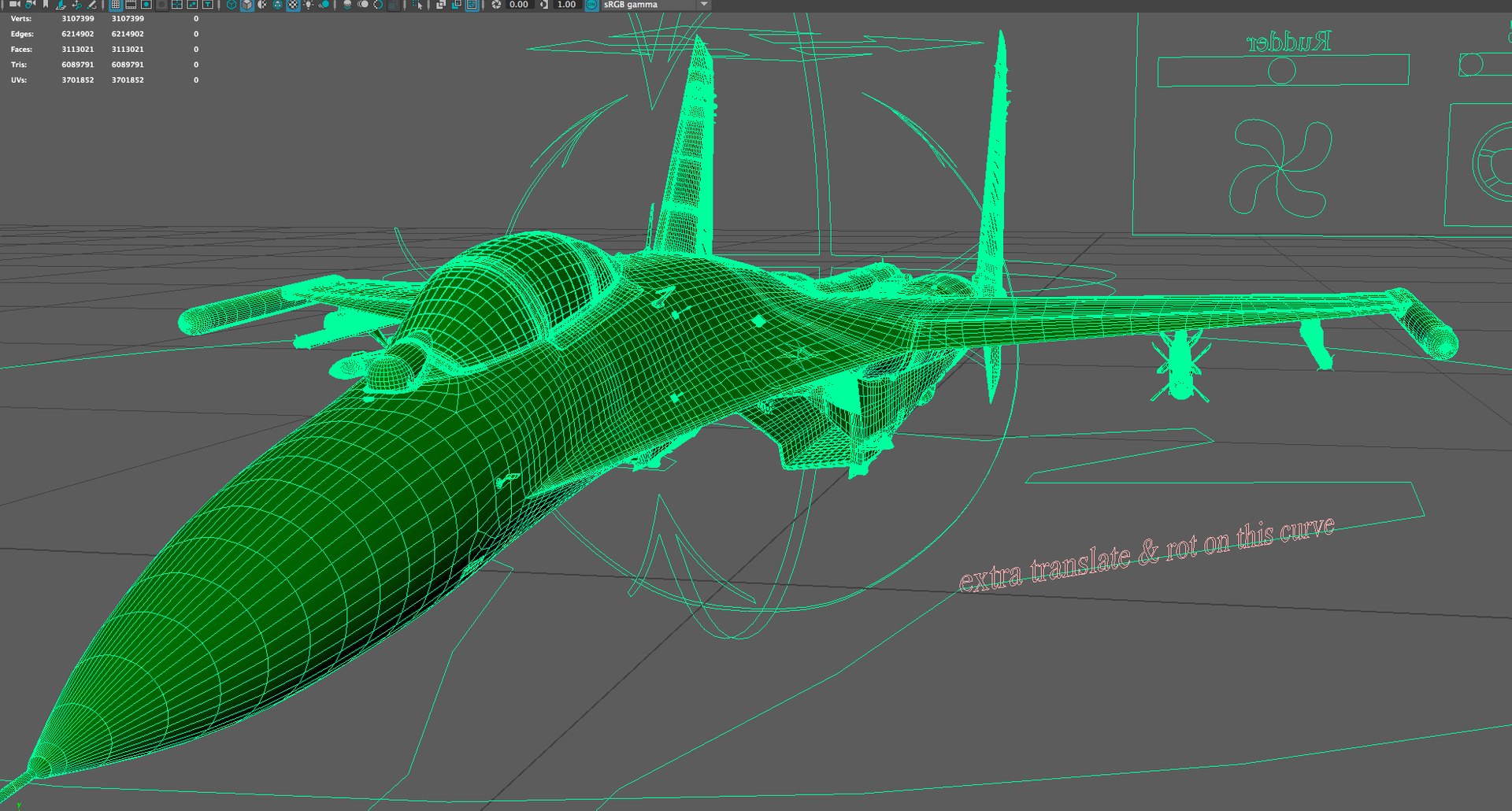This screenshot has width=1512, height=811.
Task: Click the Image Plane icon
Action: click(x=61, y=5)
